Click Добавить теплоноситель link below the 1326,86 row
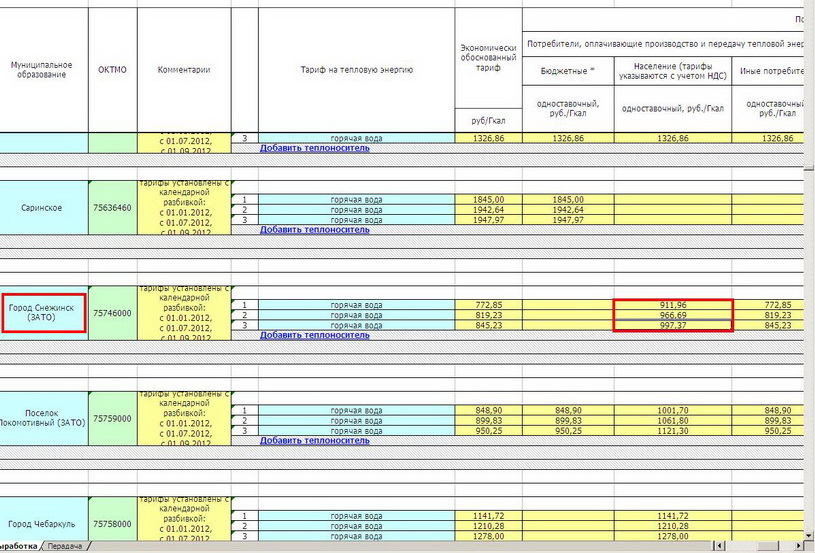815x553 pixels. click(x=314, y=148)
